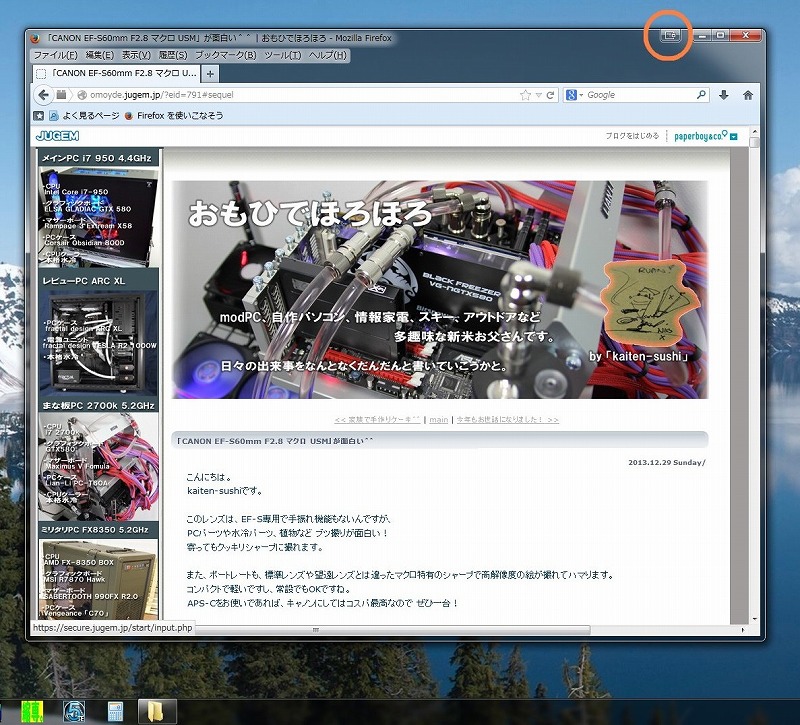Open the Firefox を使いこなそう bookmark
This screenshot has width=800, height=725.
[x=174, y=116]
